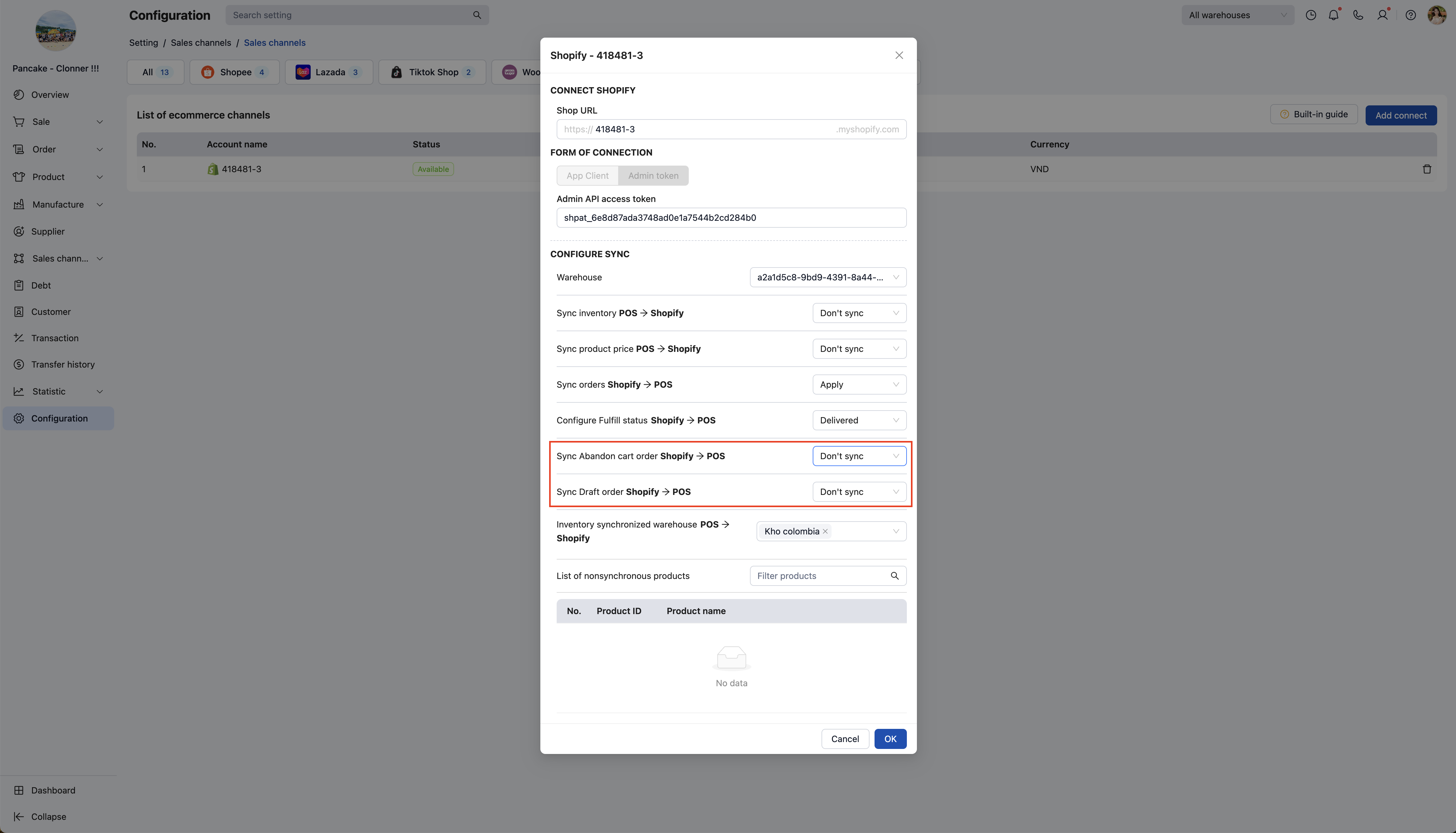The height and width of the screenshot is (833, 1456).
Task: Click OK to save Shopify settings
Action: coord(890,739)
